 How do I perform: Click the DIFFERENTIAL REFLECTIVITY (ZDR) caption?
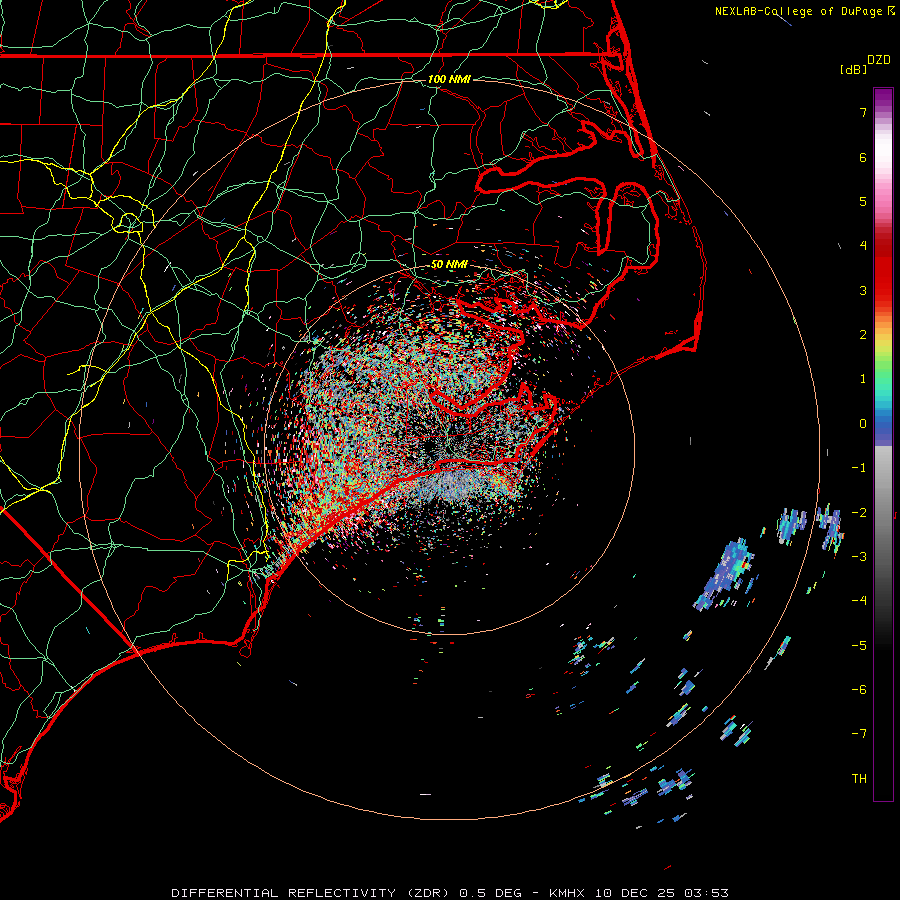(x=312, y=893)
